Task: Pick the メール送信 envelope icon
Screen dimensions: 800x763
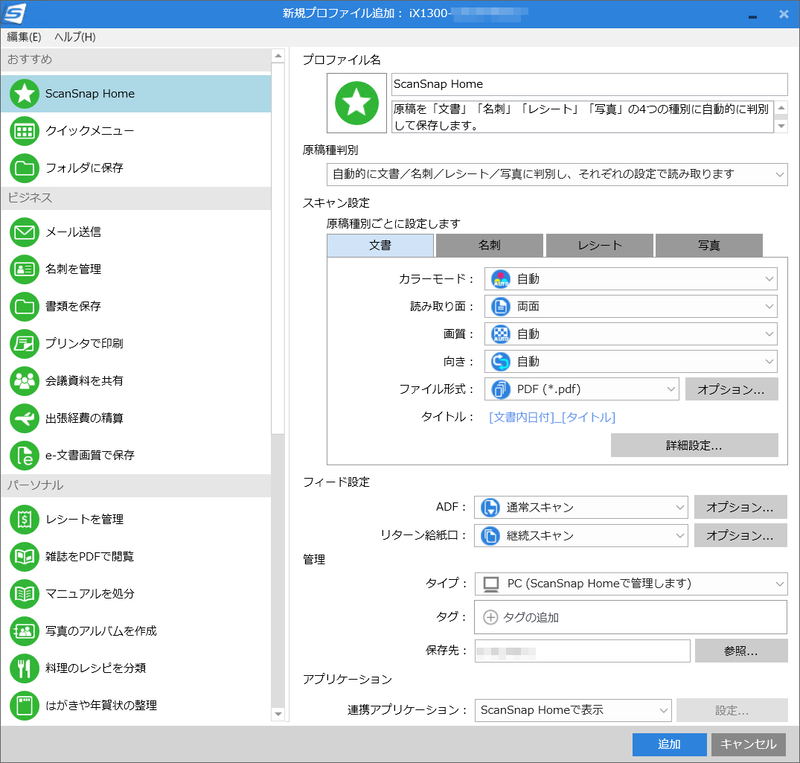Action: tap(24, 232)
